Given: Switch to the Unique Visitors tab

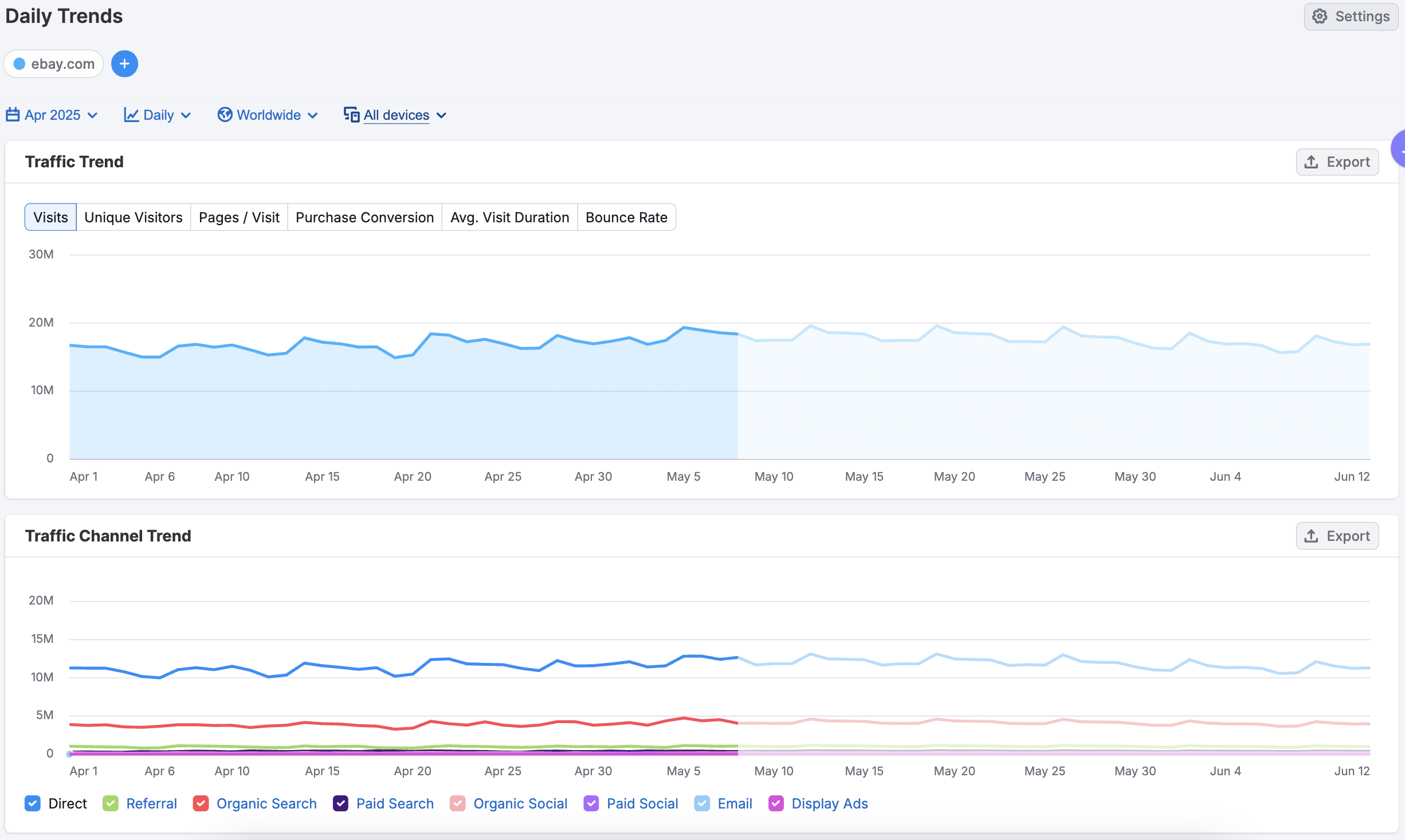Looking at the screenshot, I should (133, 217).
